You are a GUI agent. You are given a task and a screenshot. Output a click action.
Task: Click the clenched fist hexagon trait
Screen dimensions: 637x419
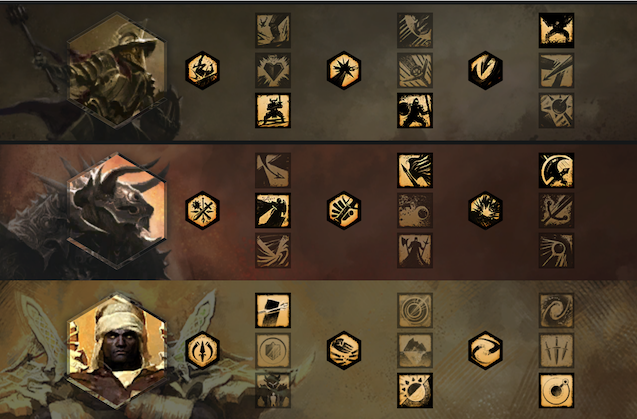(x=344, y=211)
